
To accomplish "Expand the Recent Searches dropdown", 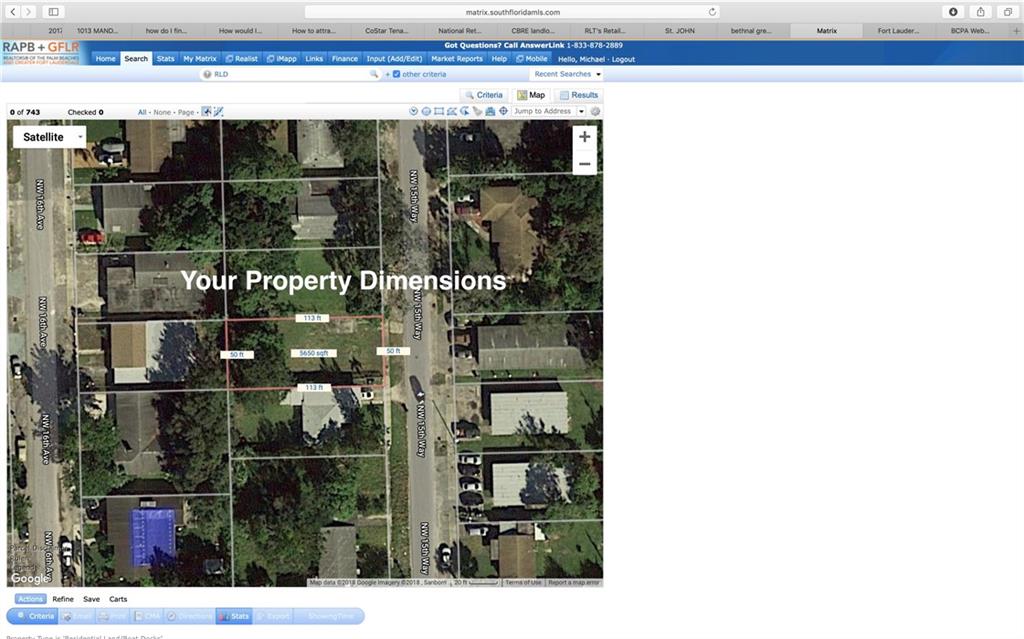I will (x=567, y=74).
